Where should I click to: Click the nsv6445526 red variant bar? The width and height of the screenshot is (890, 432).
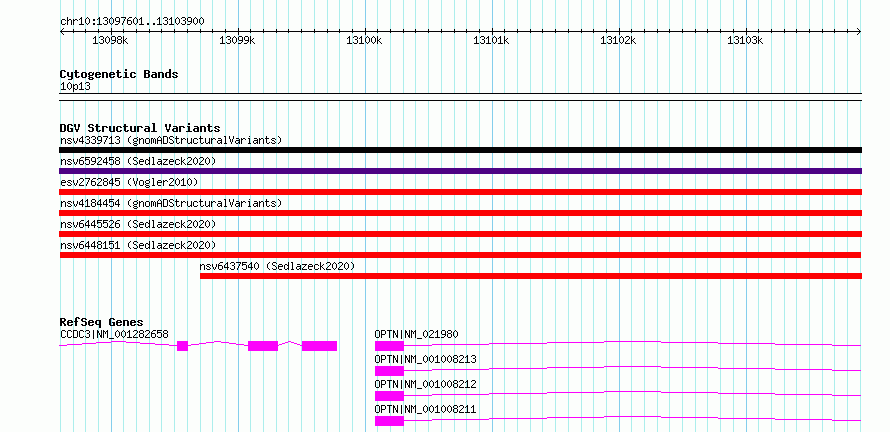[x=460, y=234]
